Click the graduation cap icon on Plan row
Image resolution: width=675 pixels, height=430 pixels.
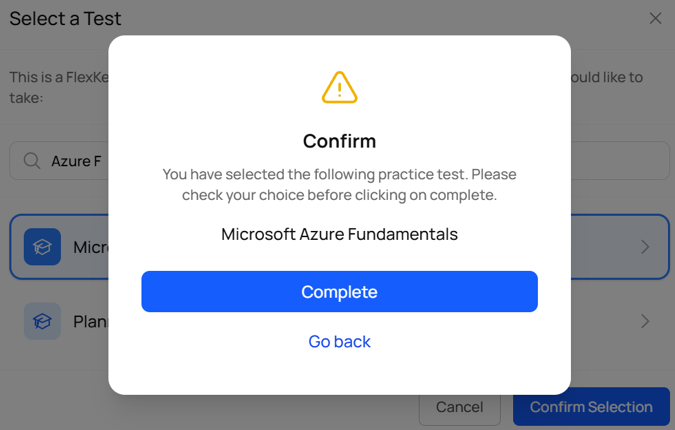pos(42,321)
